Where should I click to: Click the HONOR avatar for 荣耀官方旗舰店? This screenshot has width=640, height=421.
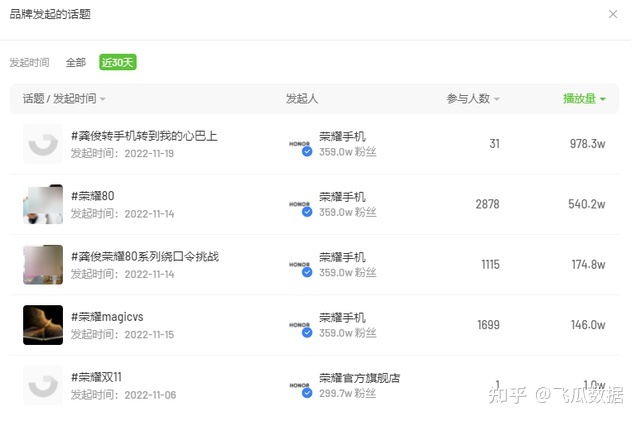point(300,385)
